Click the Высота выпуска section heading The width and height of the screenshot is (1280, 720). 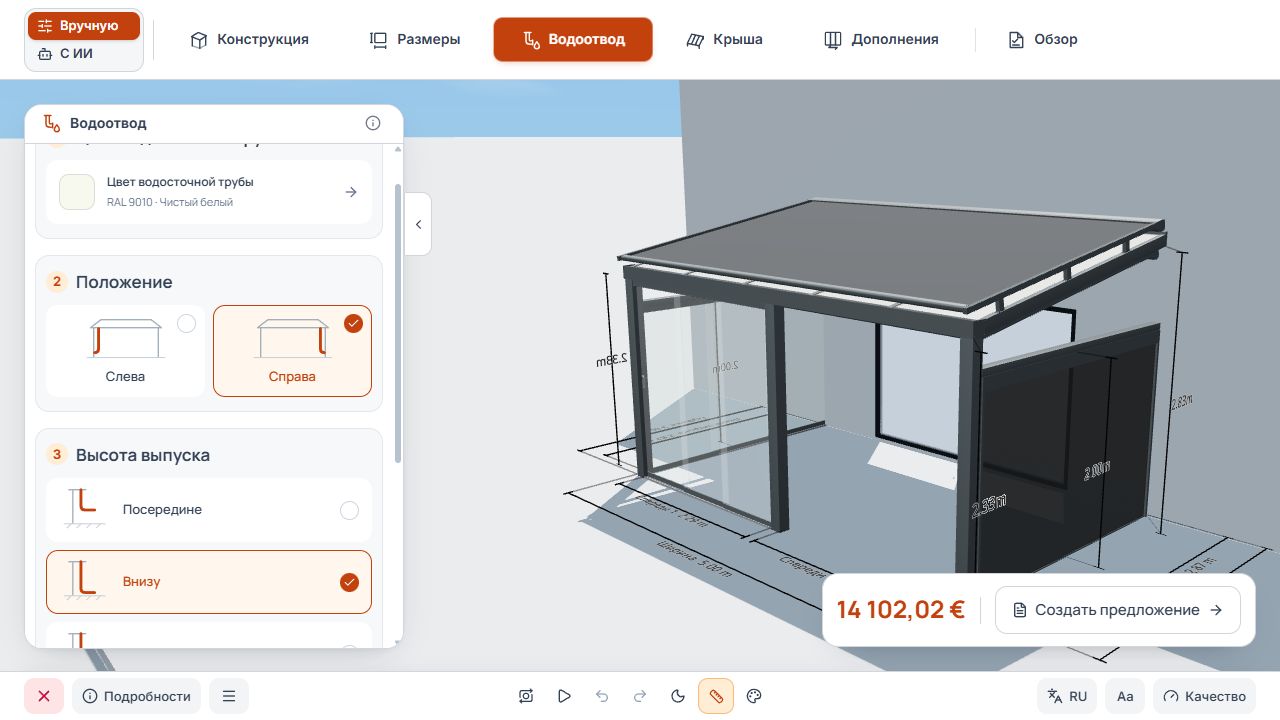point(143,455)
